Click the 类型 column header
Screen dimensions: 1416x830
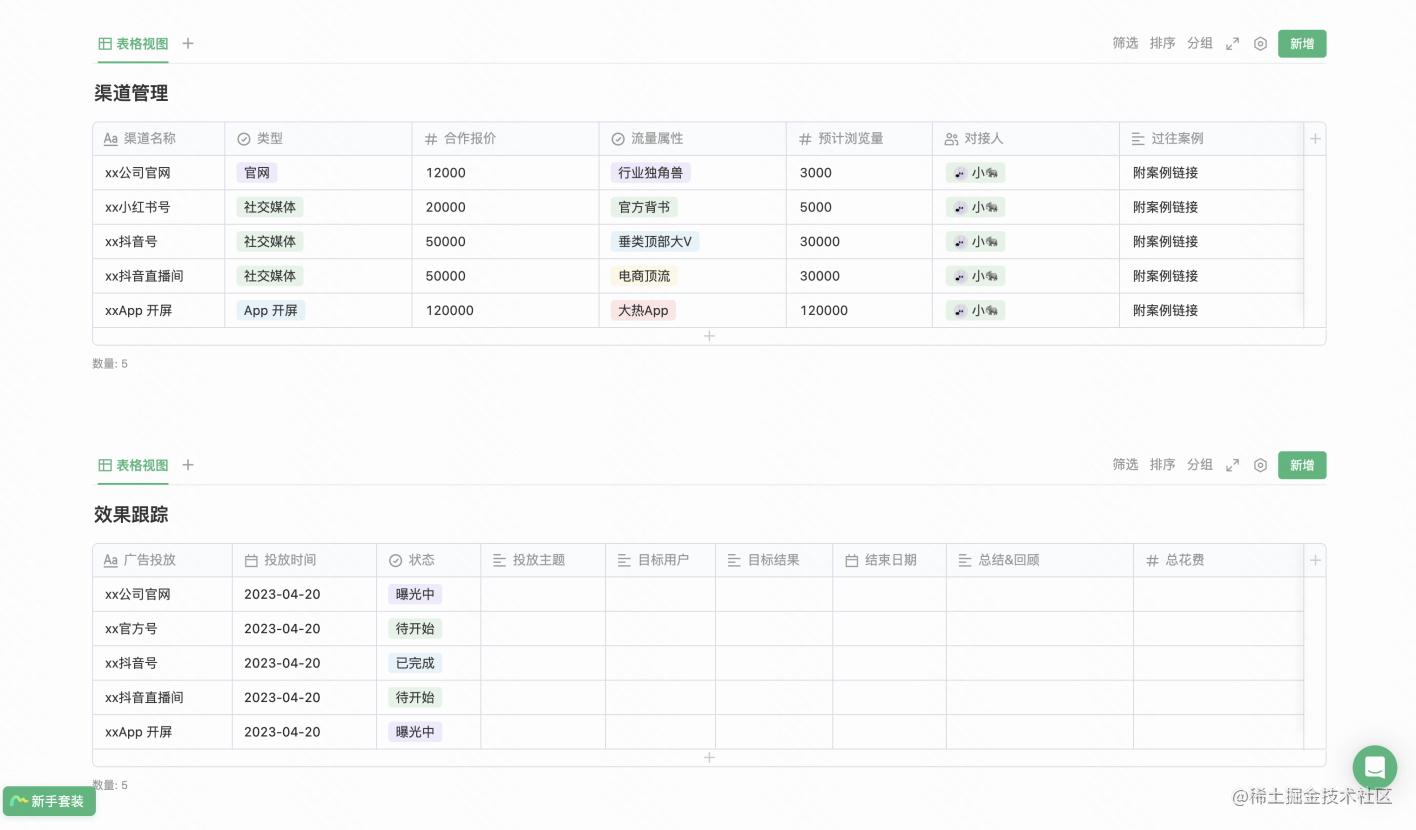tap(318, 139)
